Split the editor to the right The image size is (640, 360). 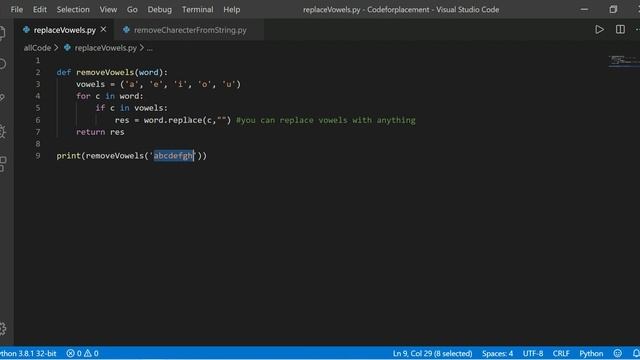coord(620,29)
